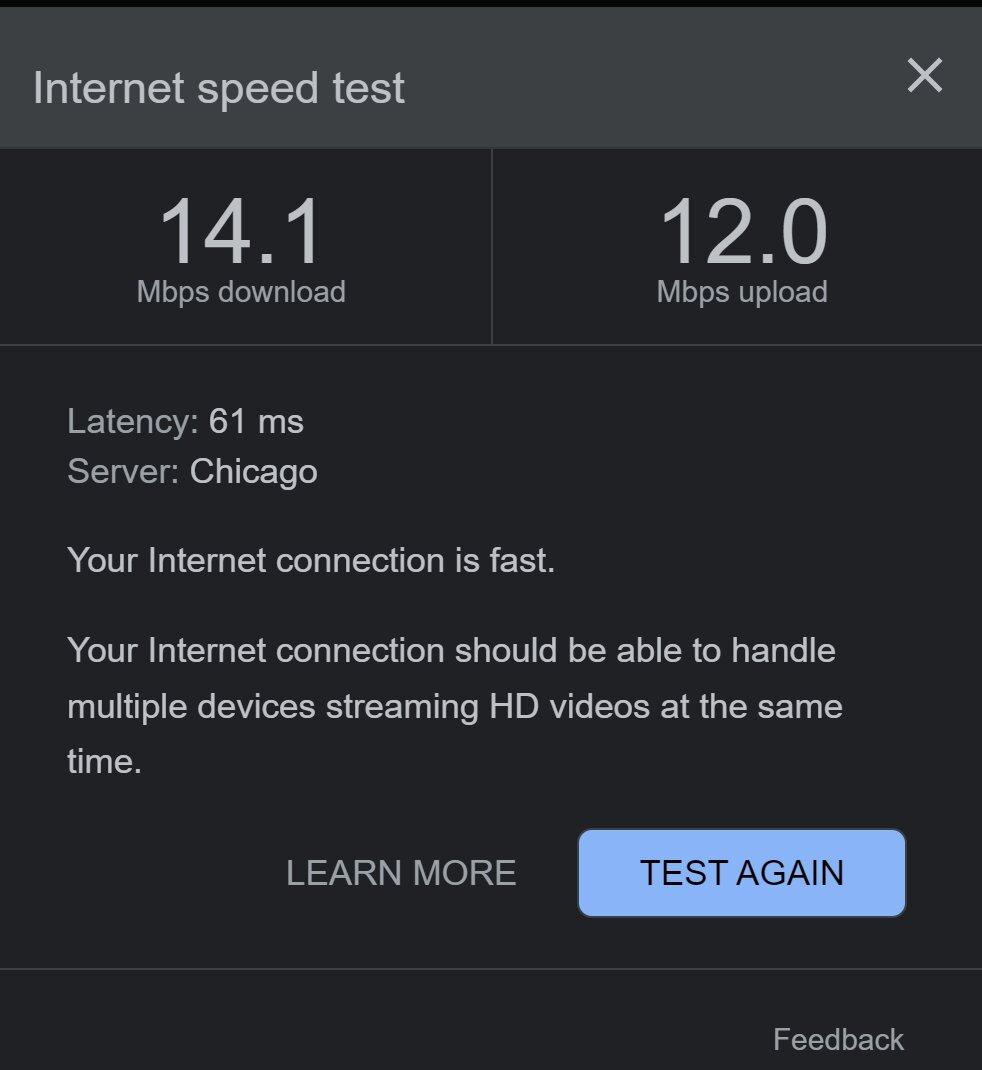The width and height of the screenshot is (982, 1070).
Task: Open the LEARN MORE link
Action: pyautogui.click(x=401, y=873)
